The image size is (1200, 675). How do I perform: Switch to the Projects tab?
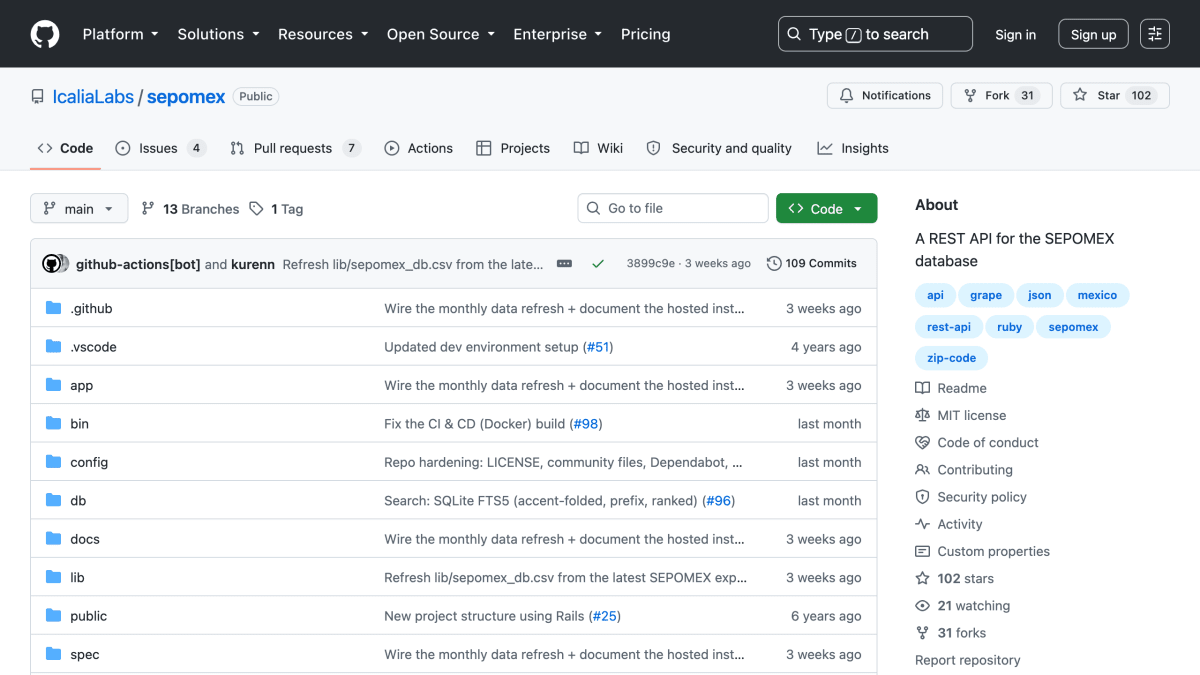click(513, 148)
